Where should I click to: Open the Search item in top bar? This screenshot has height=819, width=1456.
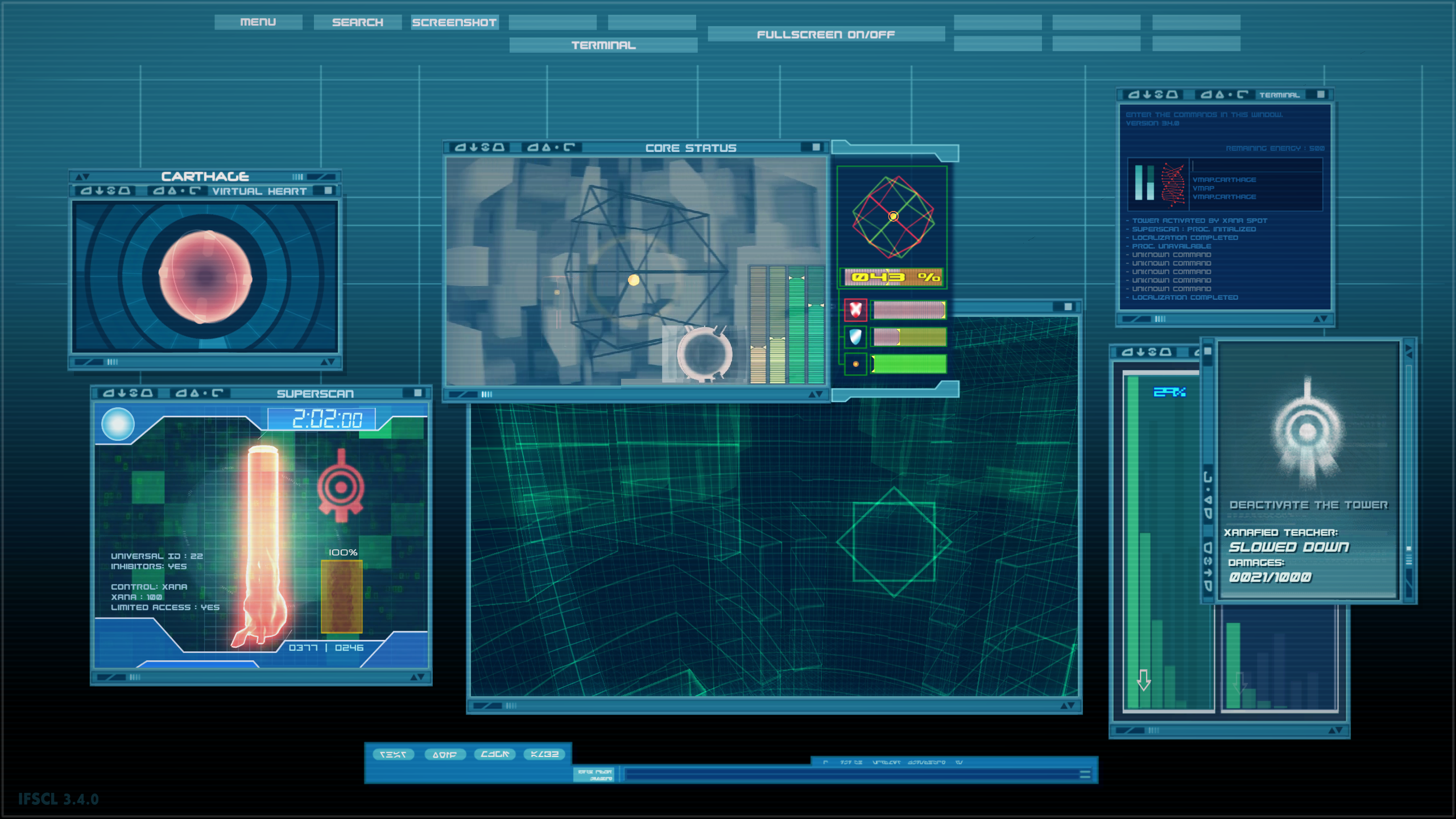pos(358,22)
